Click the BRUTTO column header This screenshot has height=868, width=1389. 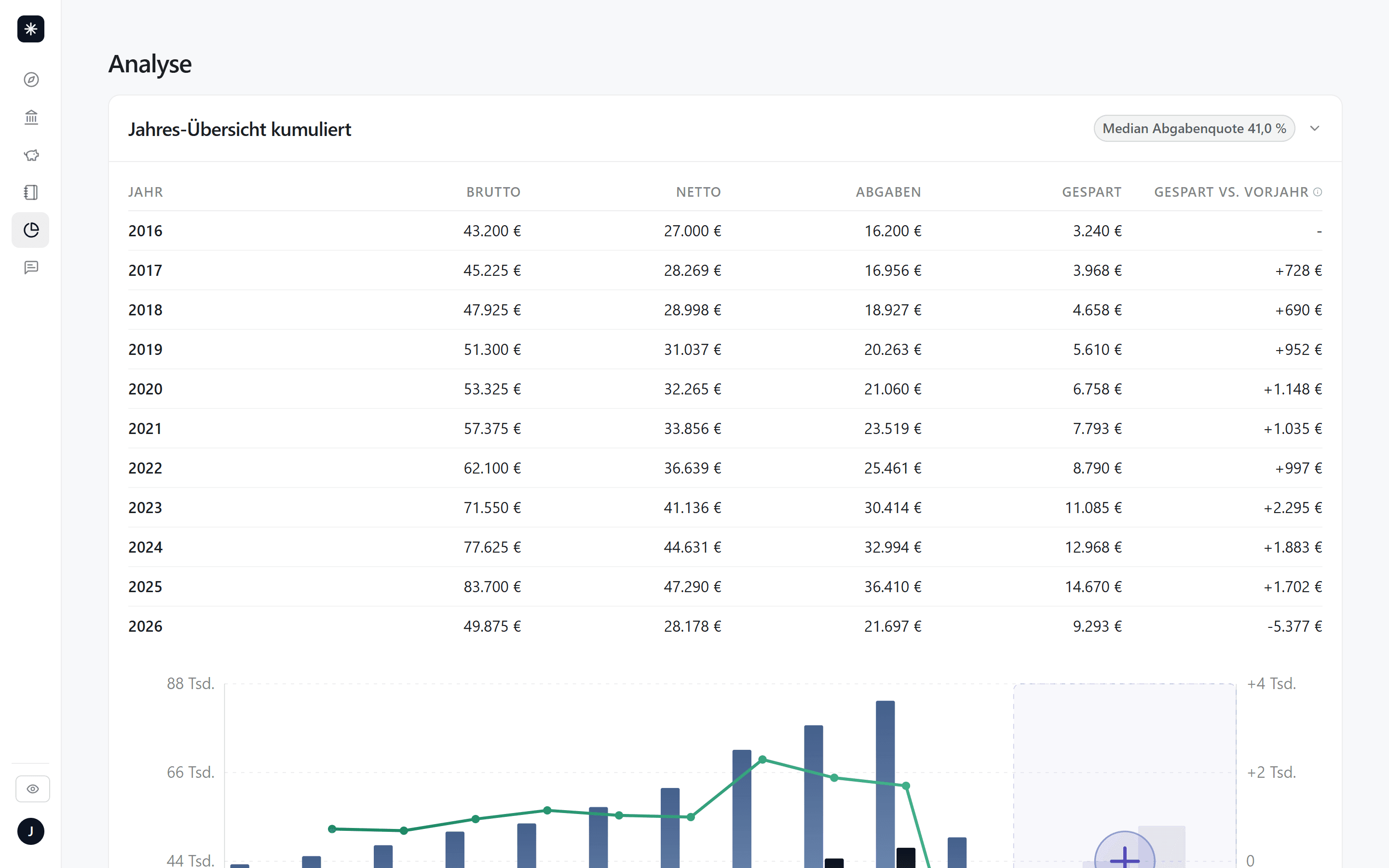[493, 192]
